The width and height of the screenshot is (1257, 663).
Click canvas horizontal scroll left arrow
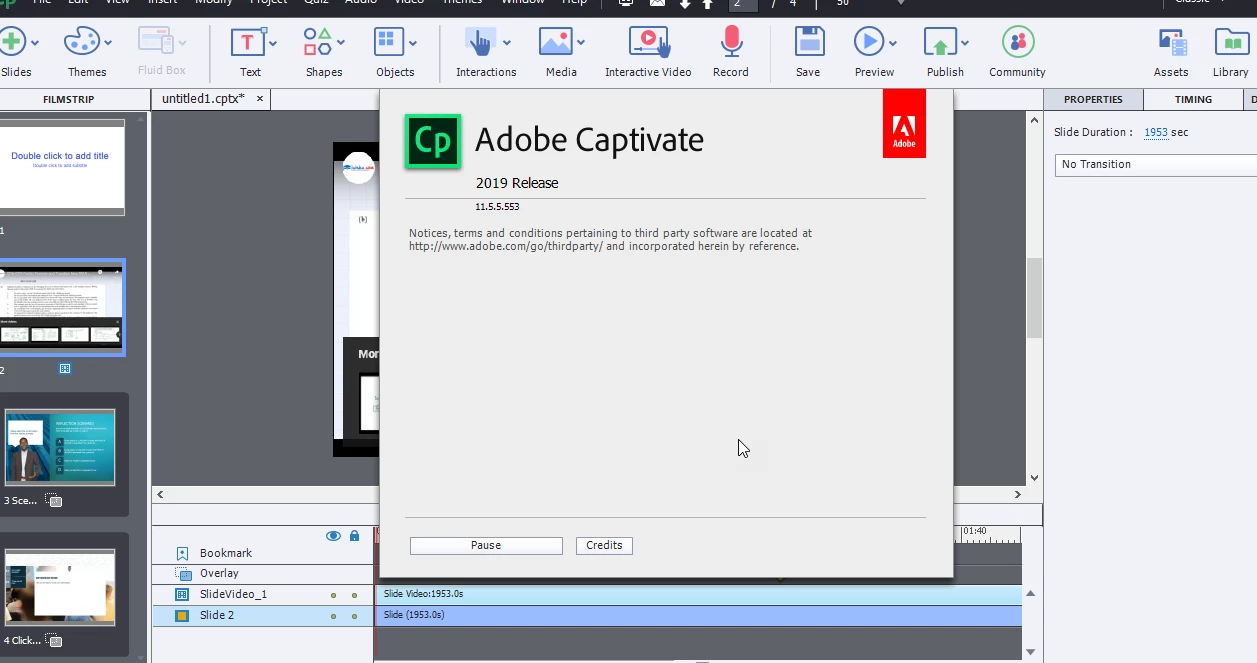[x=160, y=494]
